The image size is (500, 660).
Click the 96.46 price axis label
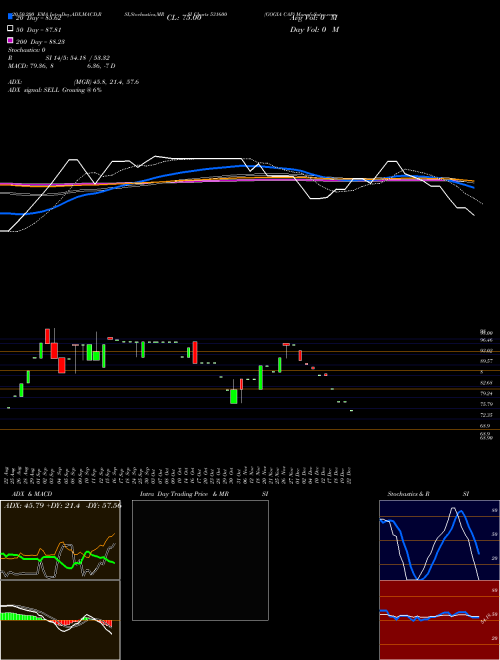coord(487,339)
